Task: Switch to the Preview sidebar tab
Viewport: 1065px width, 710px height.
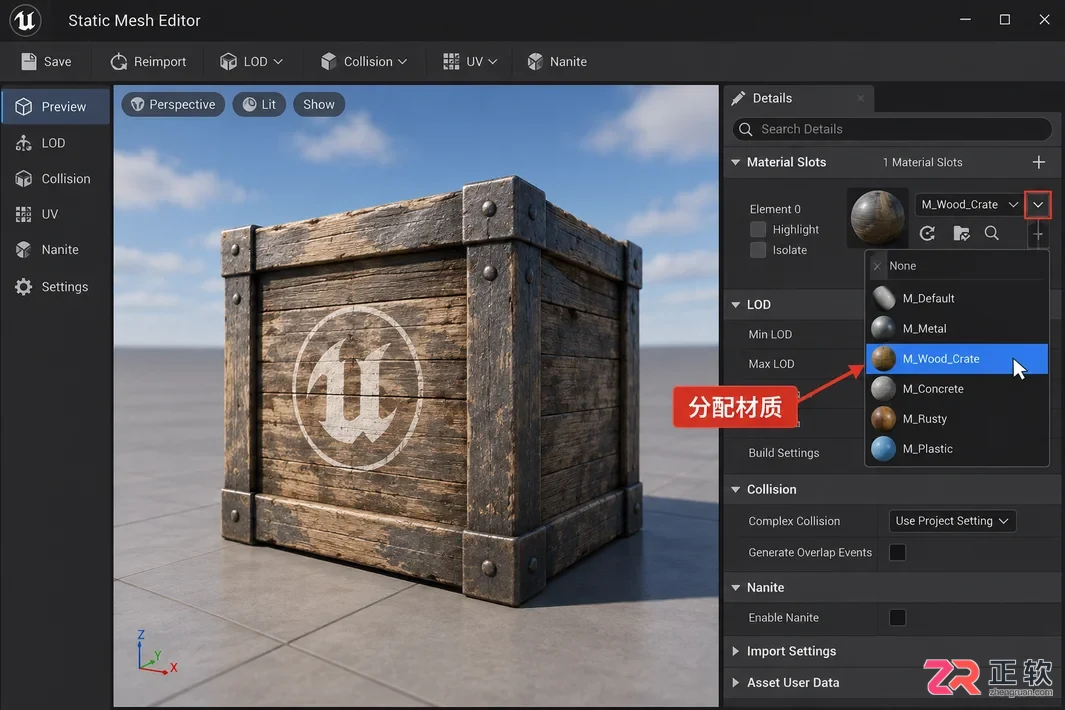Action: click(56, 107)
